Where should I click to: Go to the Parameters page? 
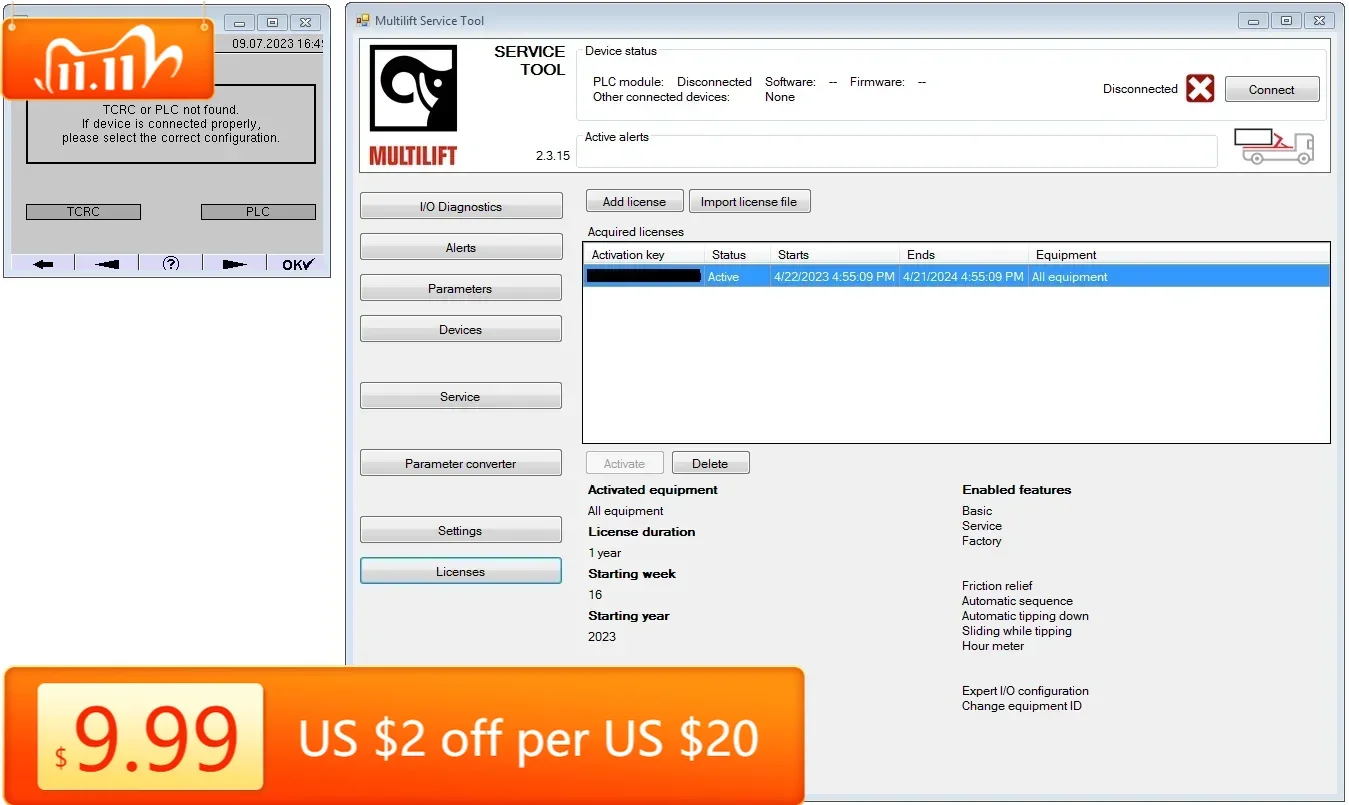461,288
